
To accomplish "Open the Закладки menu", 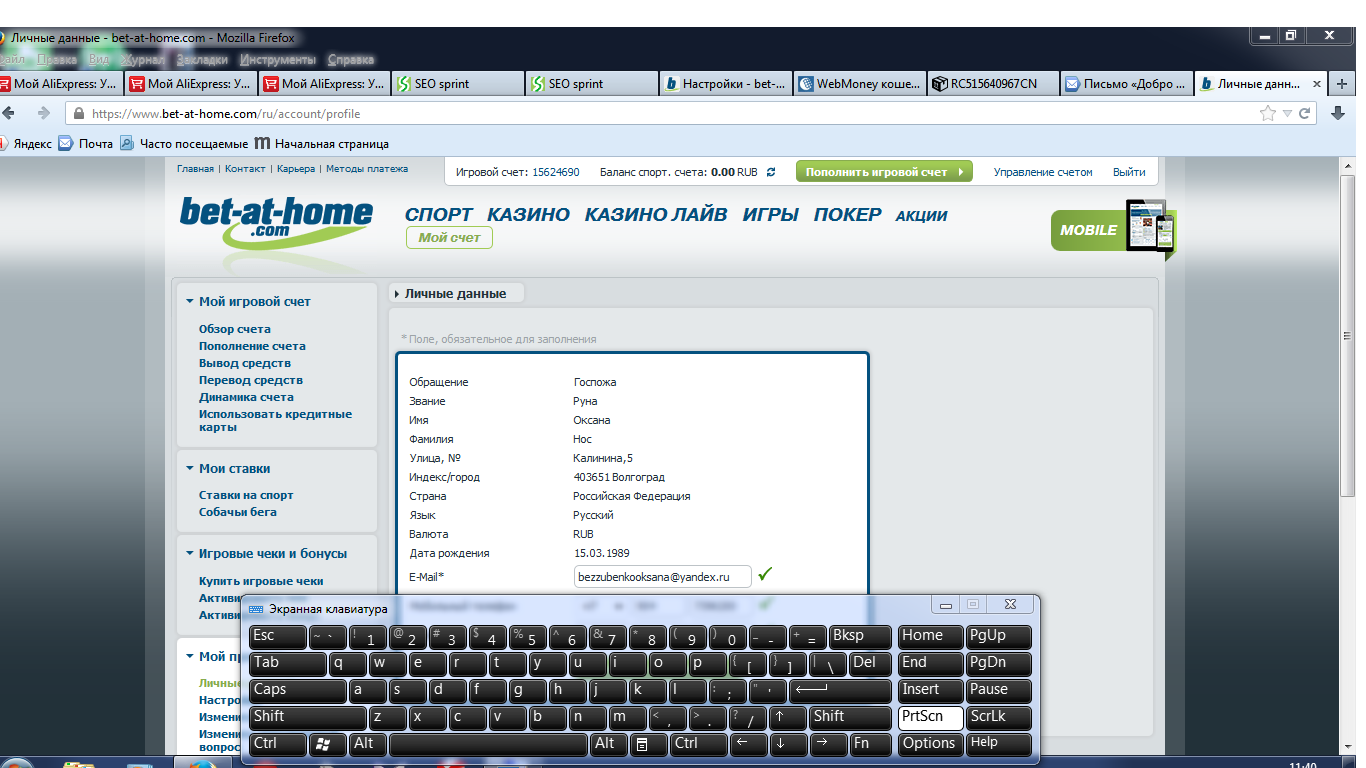I will click(202, 60).
